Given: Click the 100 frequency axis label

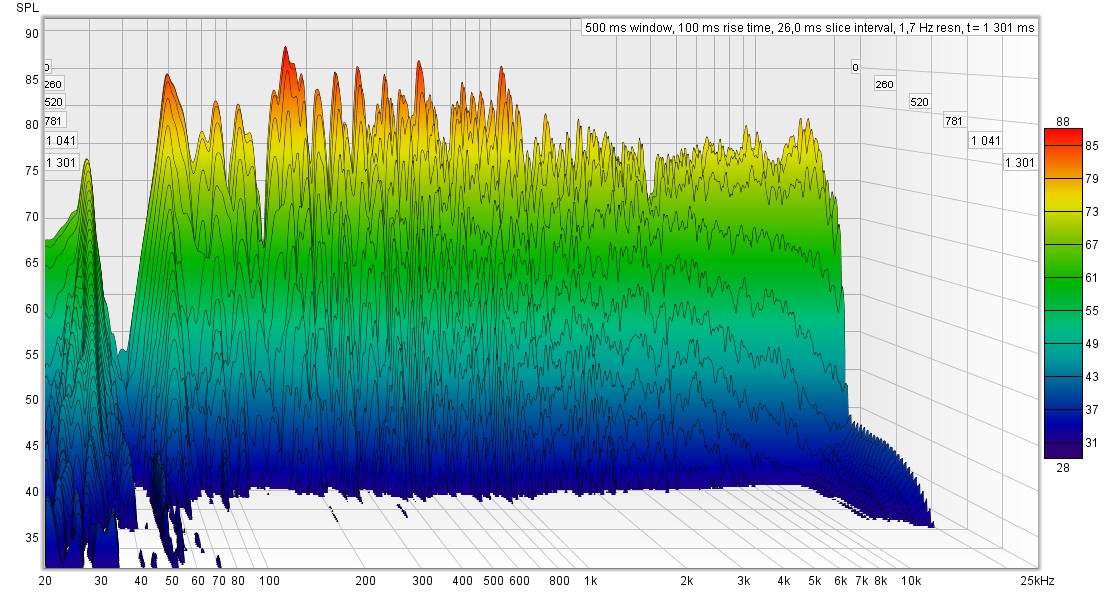Looking at the screenshot, I should (x=268, y=580).
